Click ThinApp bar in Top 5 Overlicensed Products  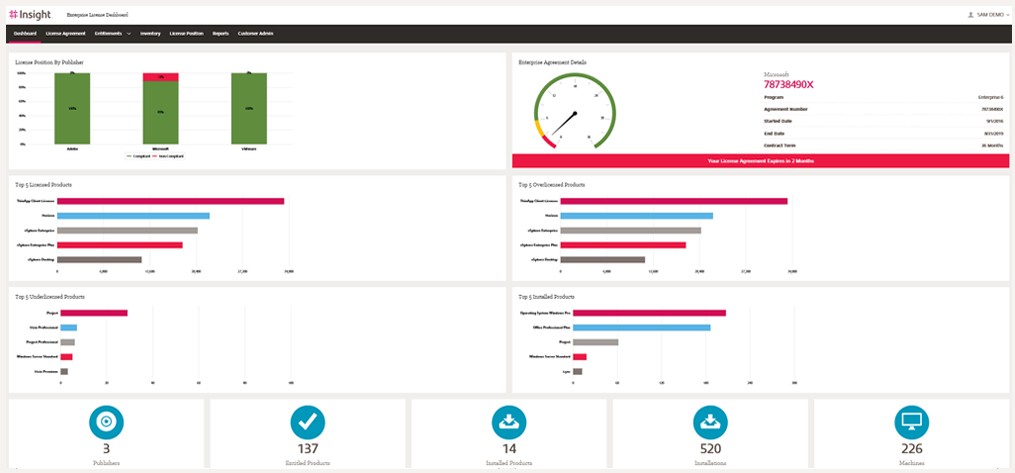674,201
